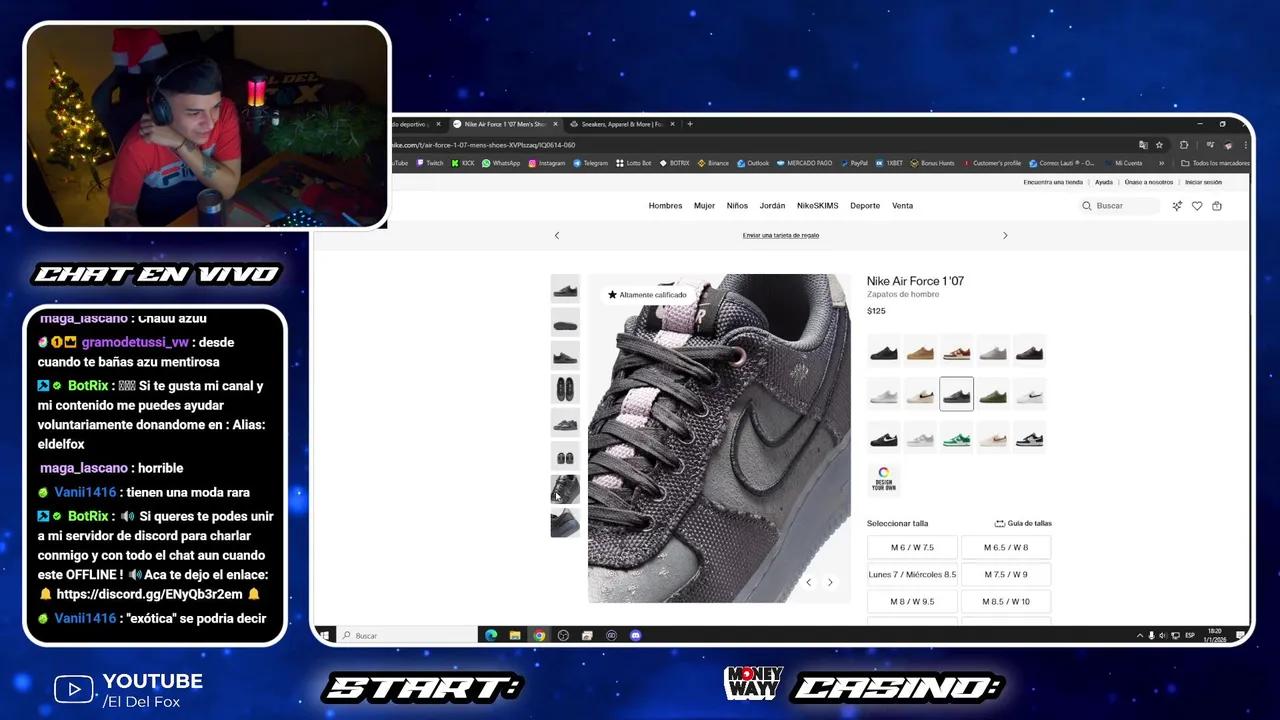The width and height of the screenshot is (1280, 720).
Task: Open the MERCADO PAGO bookmark
Action: (x=805, y=163)
